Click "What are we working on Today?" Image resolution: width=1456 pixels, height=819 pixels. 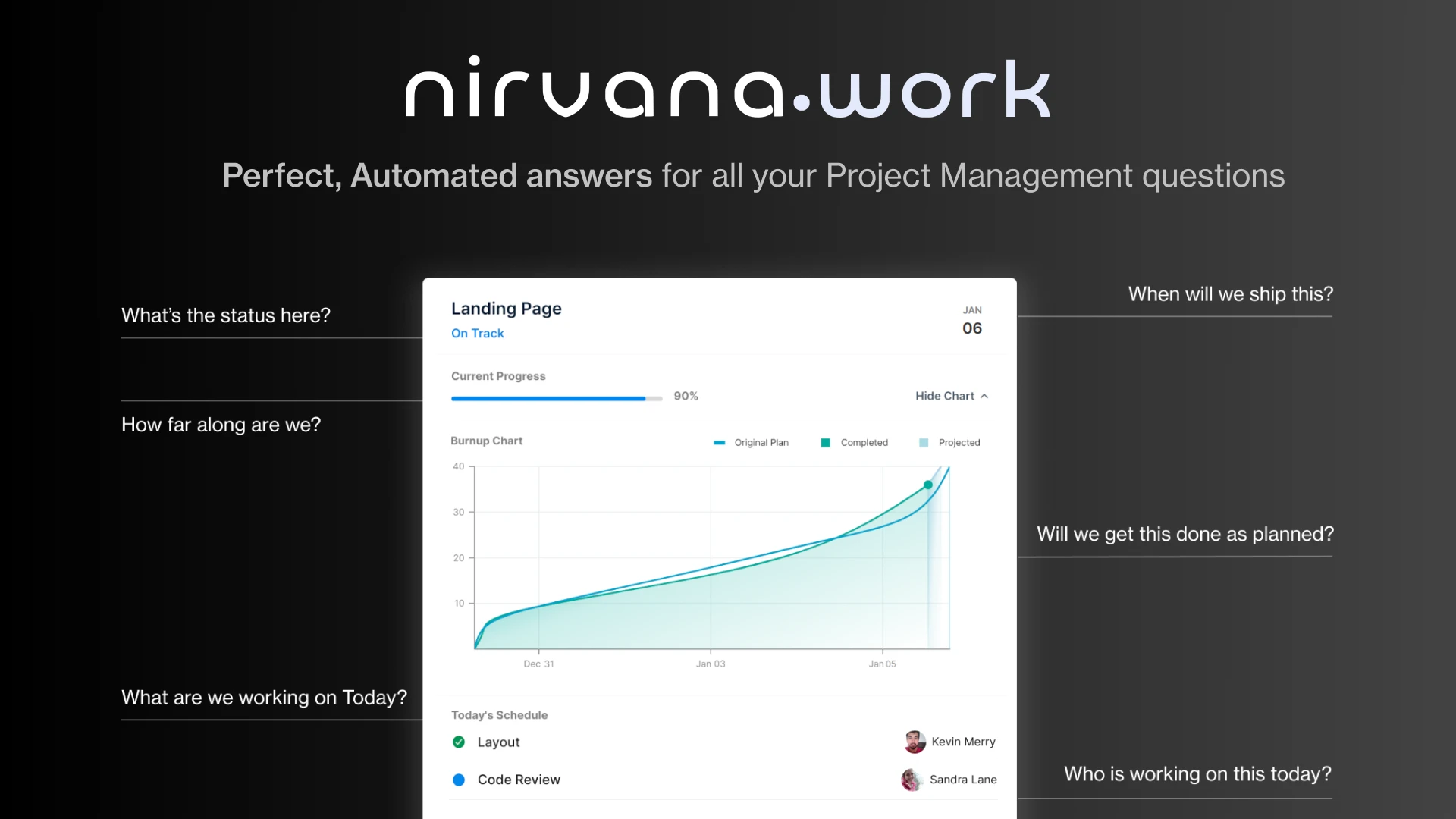[264, 698]
